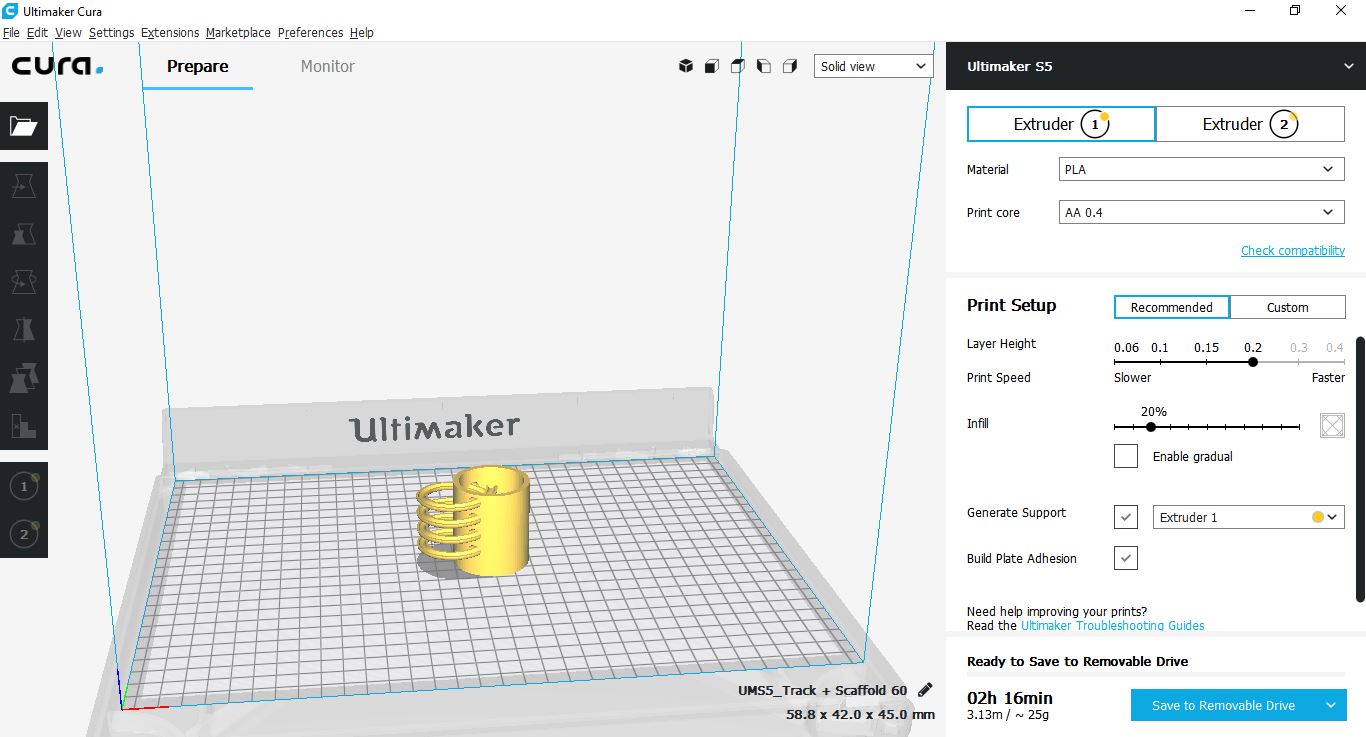Open the support Extruder 1 dropdown

tap(1249, 517)
